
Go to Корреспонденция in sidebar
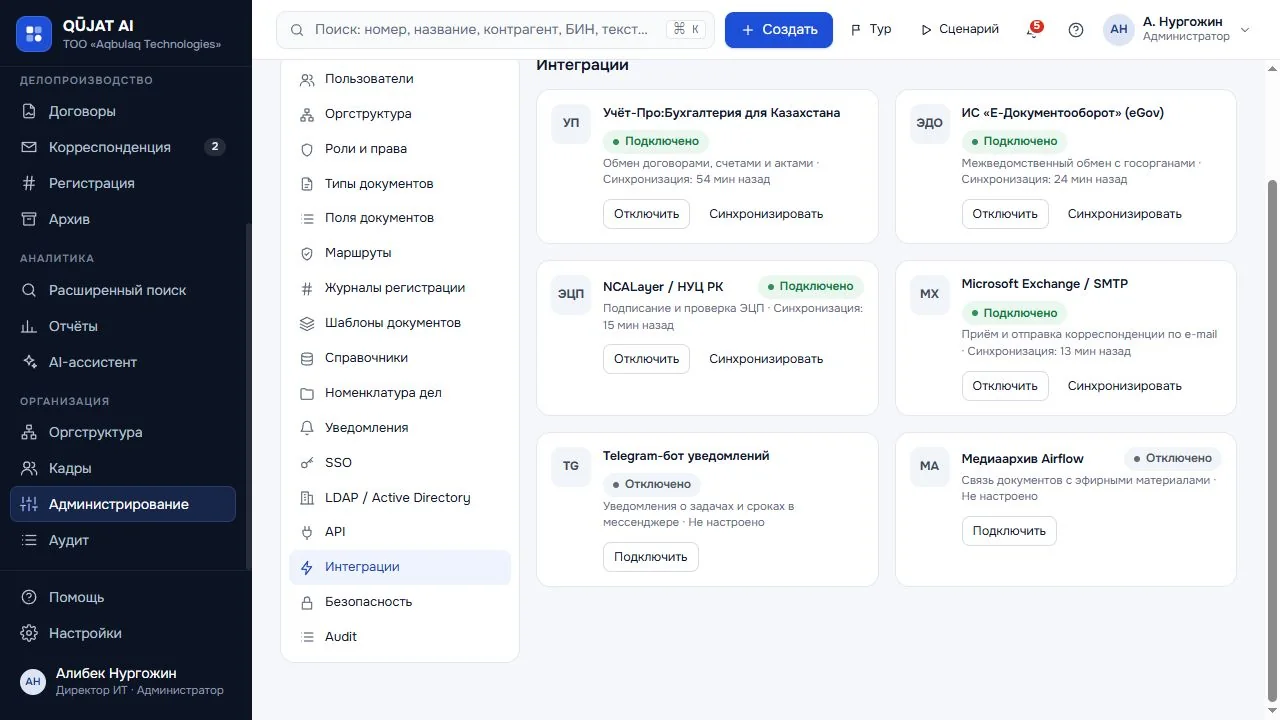point(123,147)
